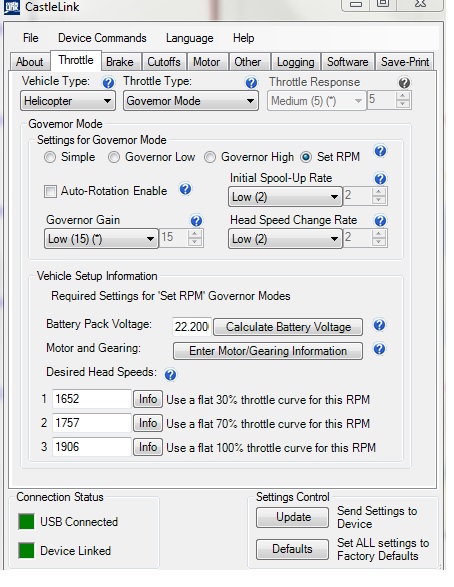Click Enter Motor/Gearing Information button
This screenshot has width=454, height=587.
pyautogui.click(x=268, y=351)
